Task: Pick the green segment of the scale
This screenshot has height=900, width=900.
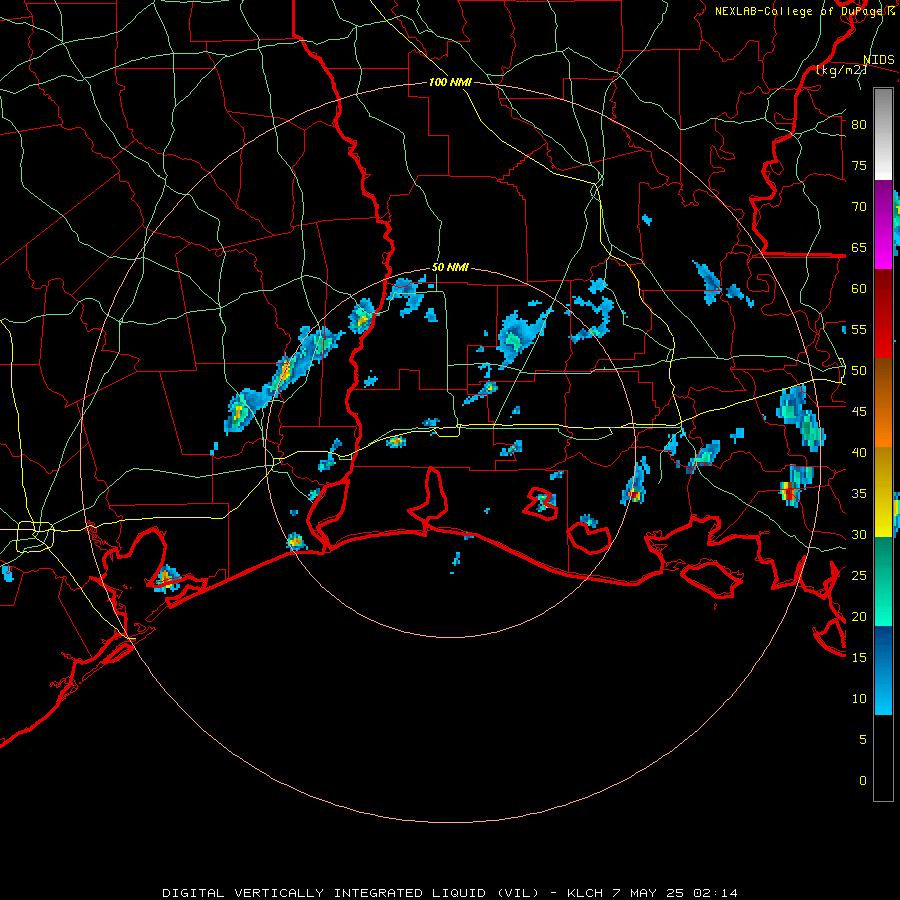Action: (x=883, y=581)
